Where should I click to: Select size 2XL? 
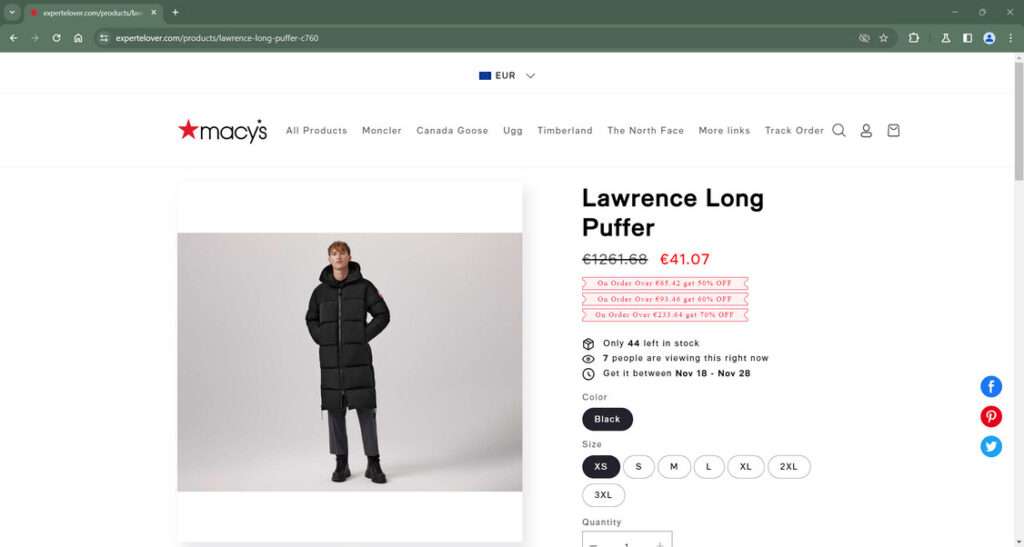coord(789,466)
